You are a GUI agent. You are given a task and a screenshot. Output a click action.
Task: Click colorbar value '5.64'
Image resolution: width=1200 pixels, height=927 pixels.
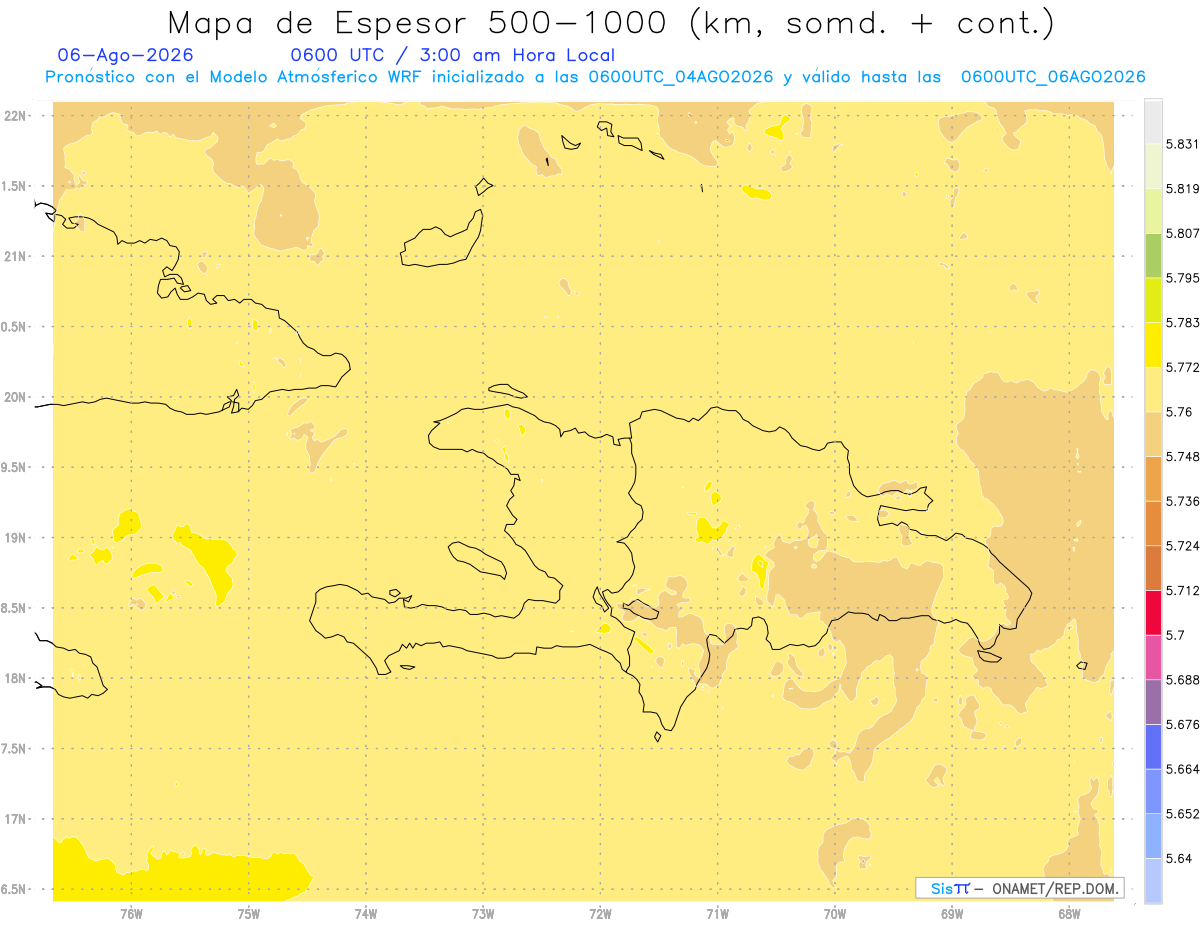1178,859
